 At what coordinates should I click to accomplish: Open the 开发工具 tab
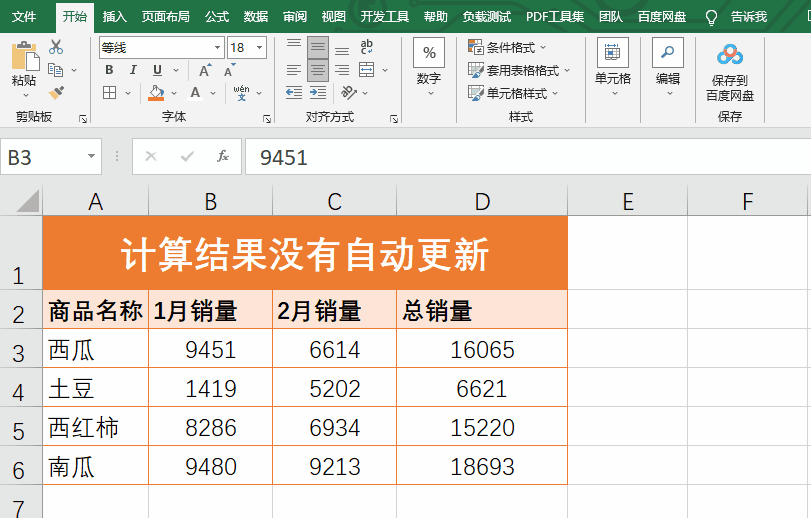click(384, 17)
